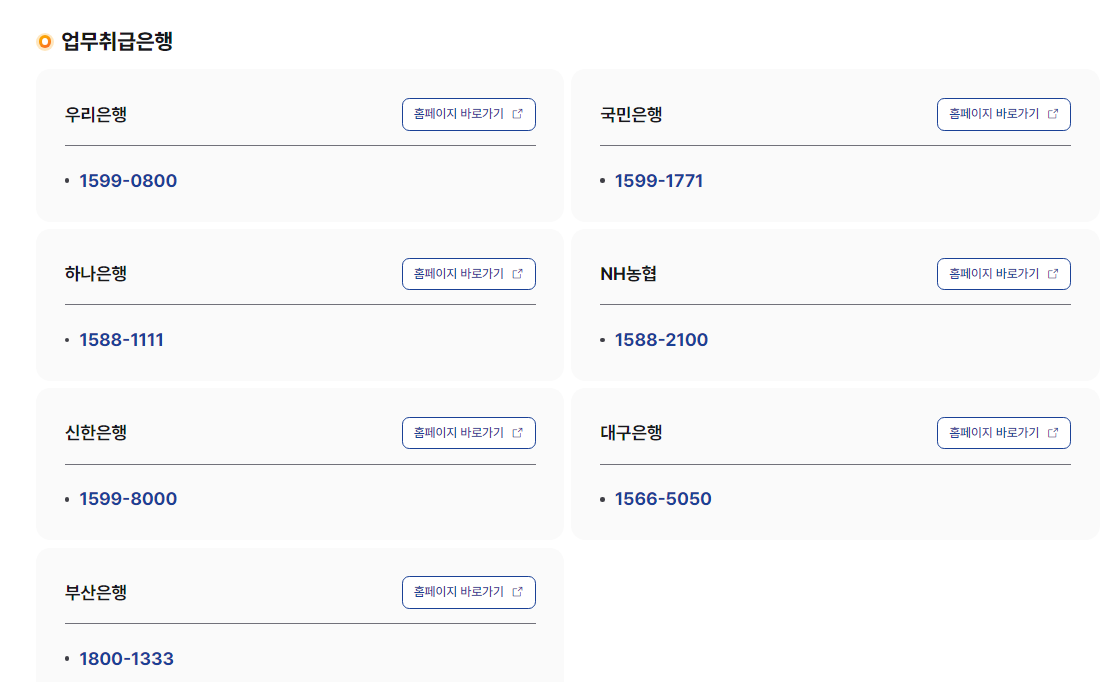
Task: Click the external link icon in 하나은행 button
Action: [x=517, y=273]
